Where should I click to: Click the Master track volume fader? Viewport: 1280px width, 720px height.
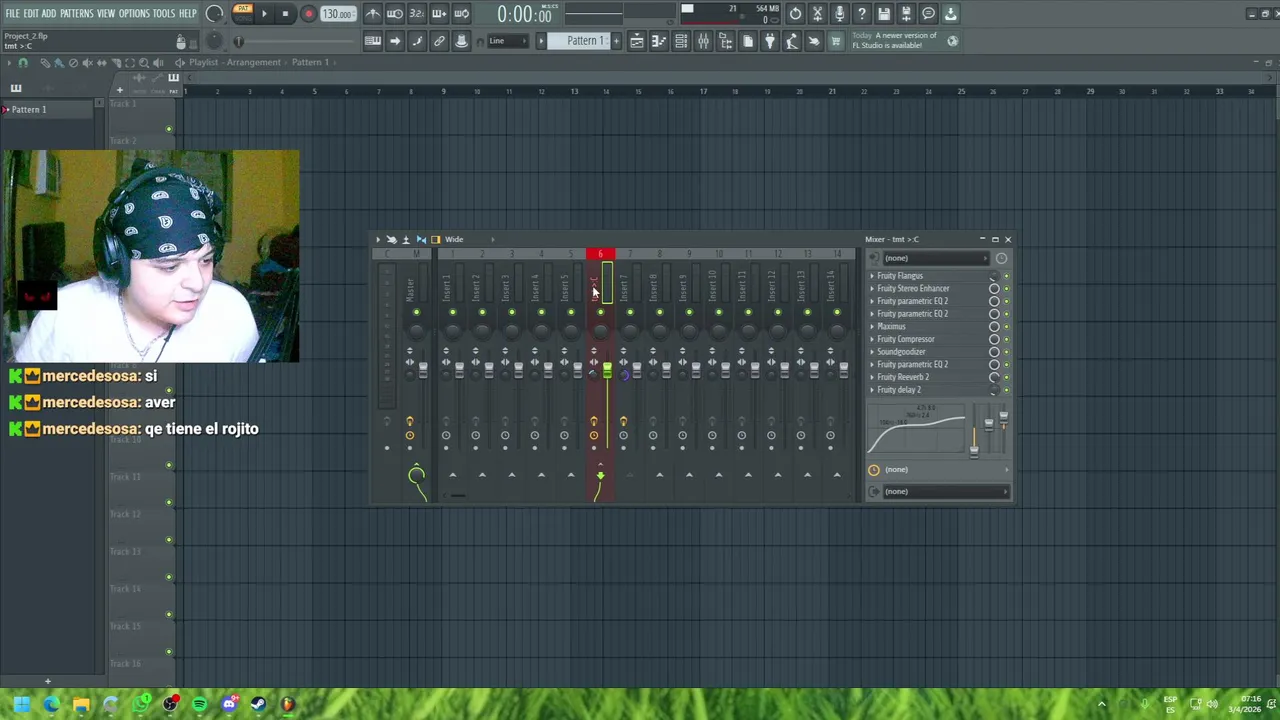(x=423, y=370)
